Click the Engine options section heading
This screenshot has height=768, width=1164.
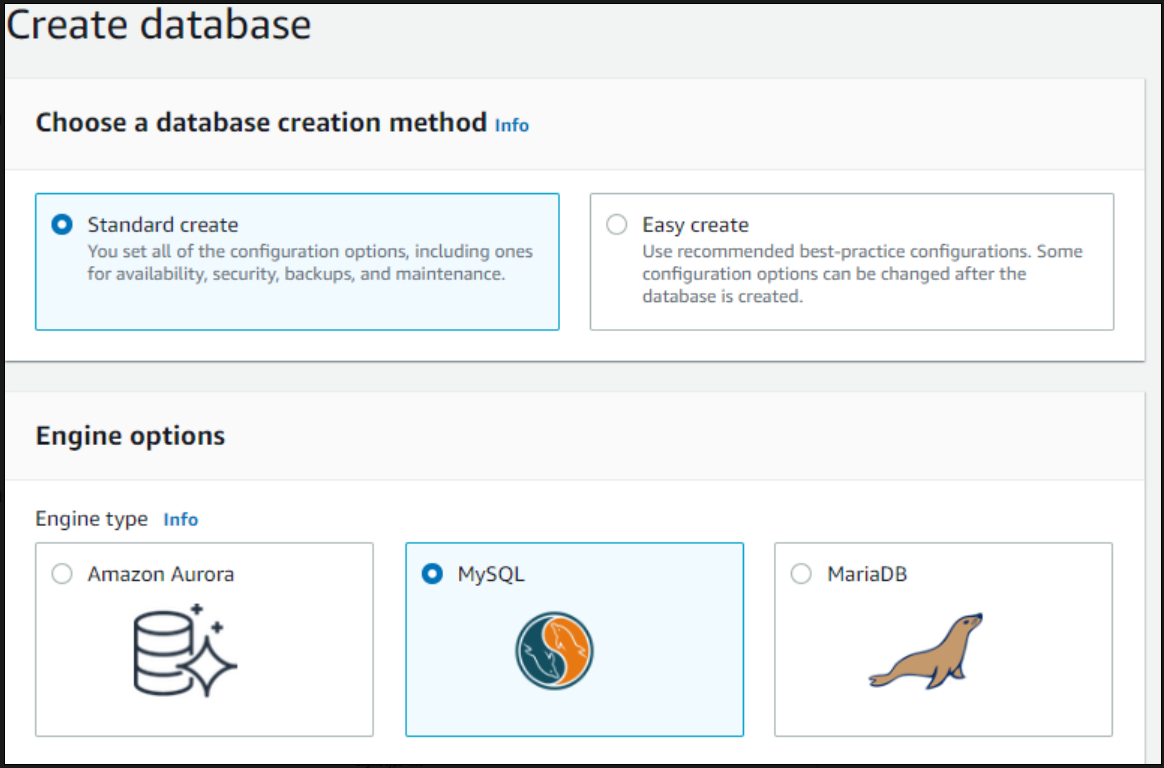coord(130,436)
